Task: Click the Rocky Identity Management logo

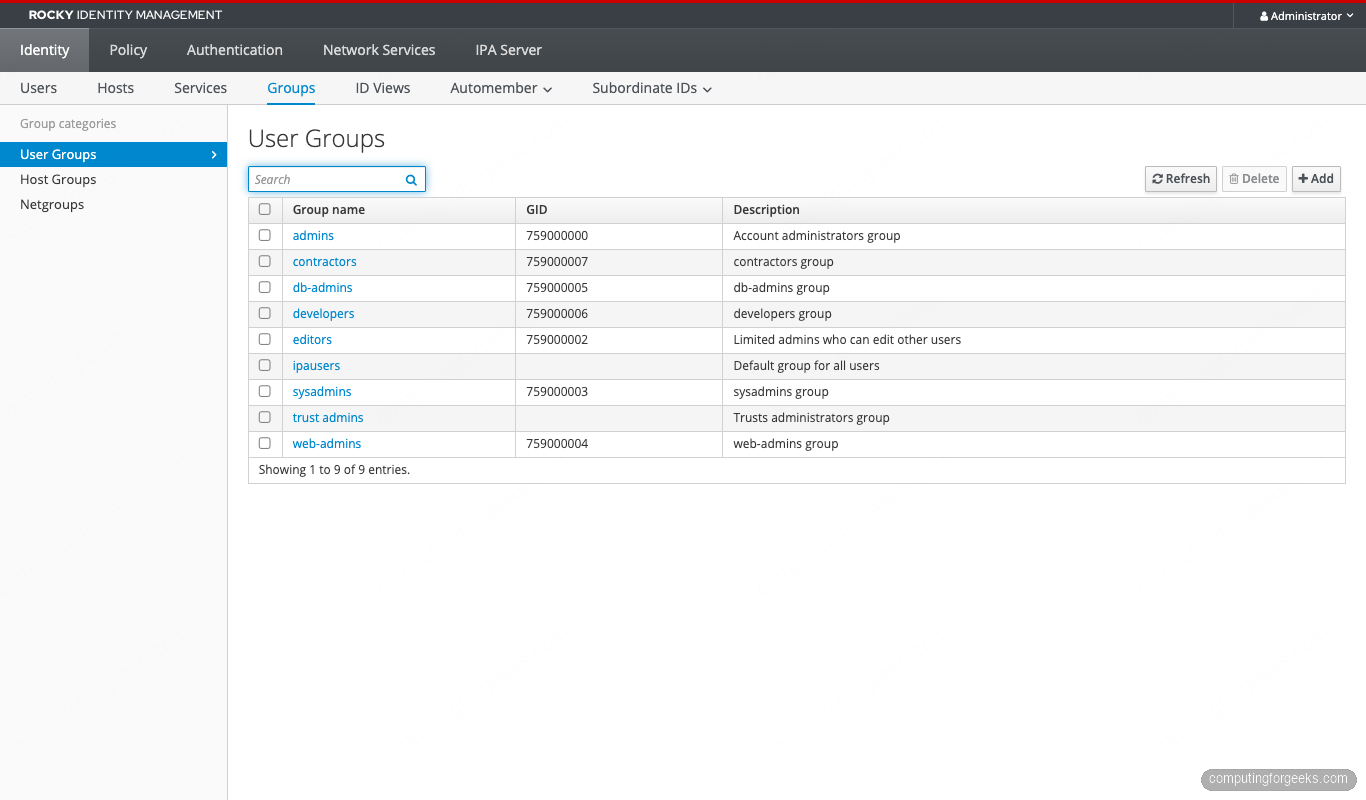Action: point(125,15)
